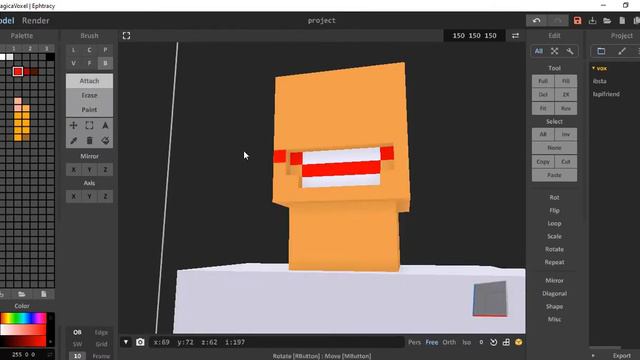Click the Save As download icon
The image size is (640, 360).
pyautogui.click(x=592, y=20)
